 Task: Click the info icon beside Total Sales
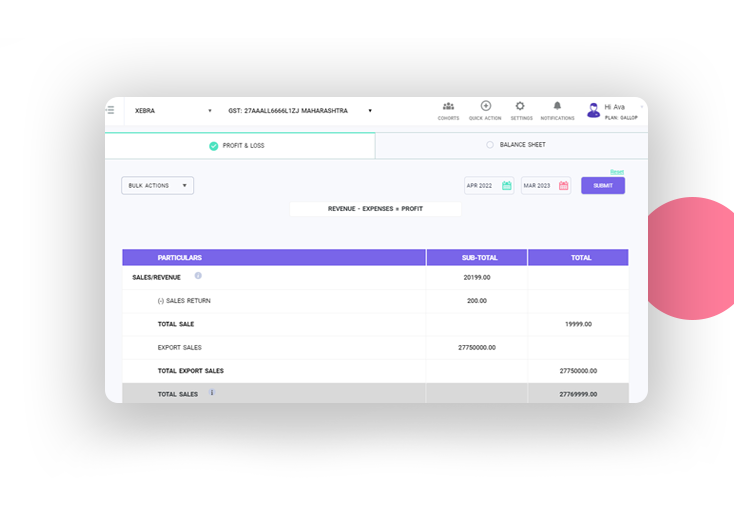pos(212,393)
